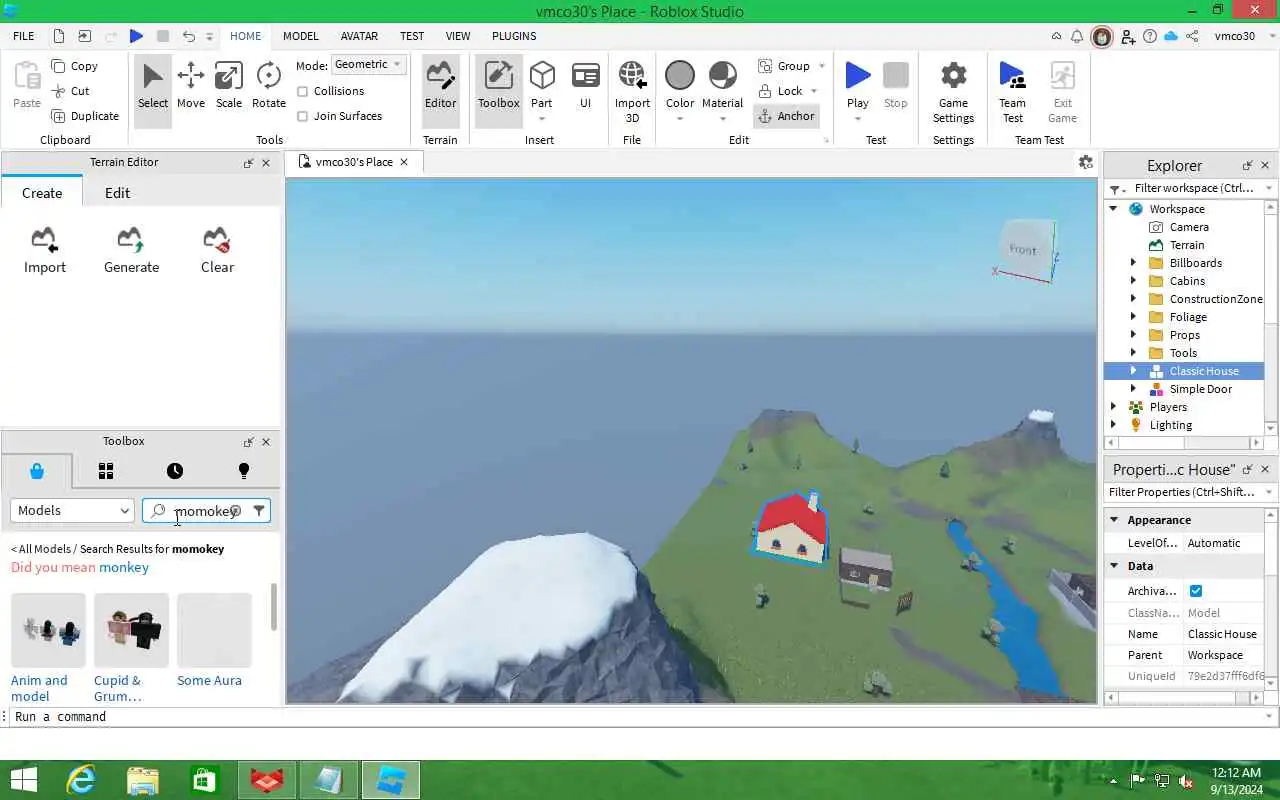This screenshot has width=1280, height=800.
Task: Click the Material tool icon
Action: tap(722, 76)
